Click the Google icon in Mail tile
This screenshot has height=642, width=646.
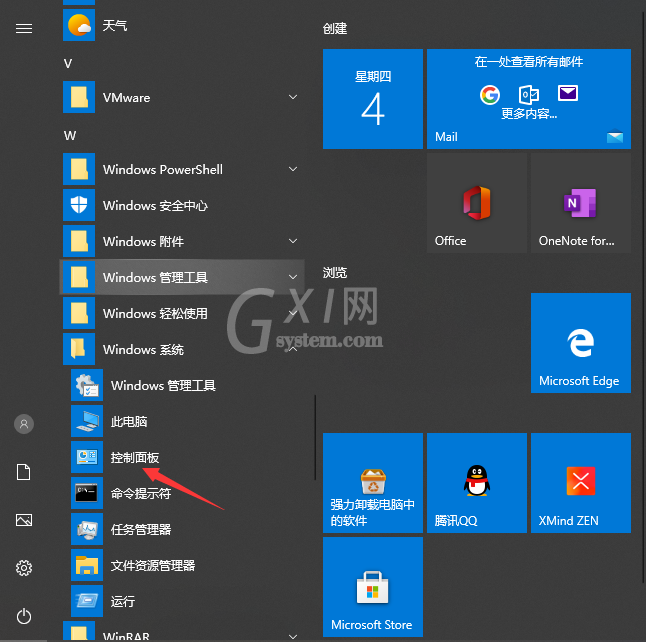(x=490, y=95)
